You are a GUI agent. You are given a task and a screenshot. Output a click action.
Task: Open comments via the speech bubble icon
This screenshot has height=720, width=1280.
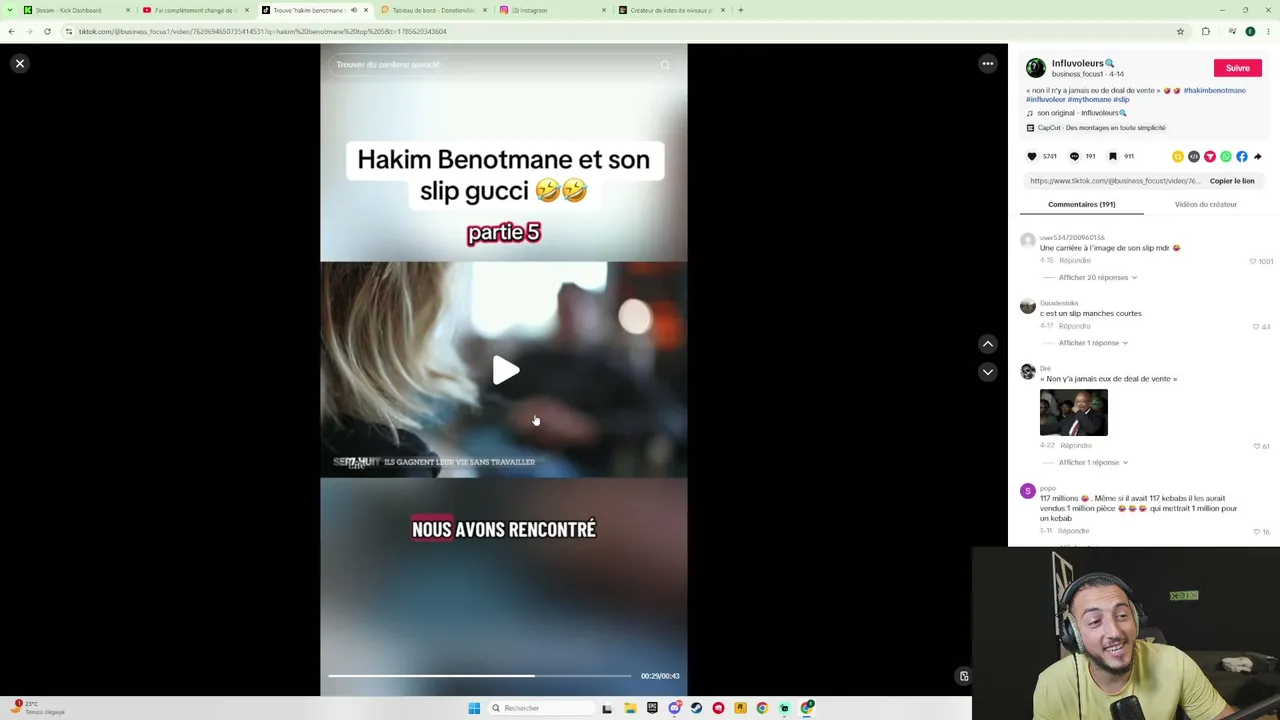[x=1074, y=156]
